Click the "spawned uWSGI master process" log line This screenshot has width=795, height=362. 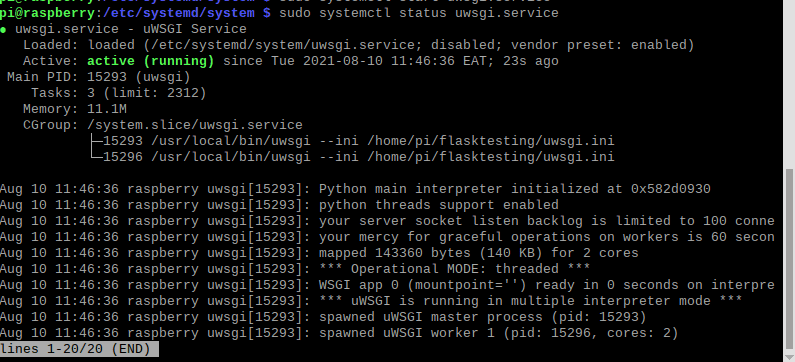323,317
